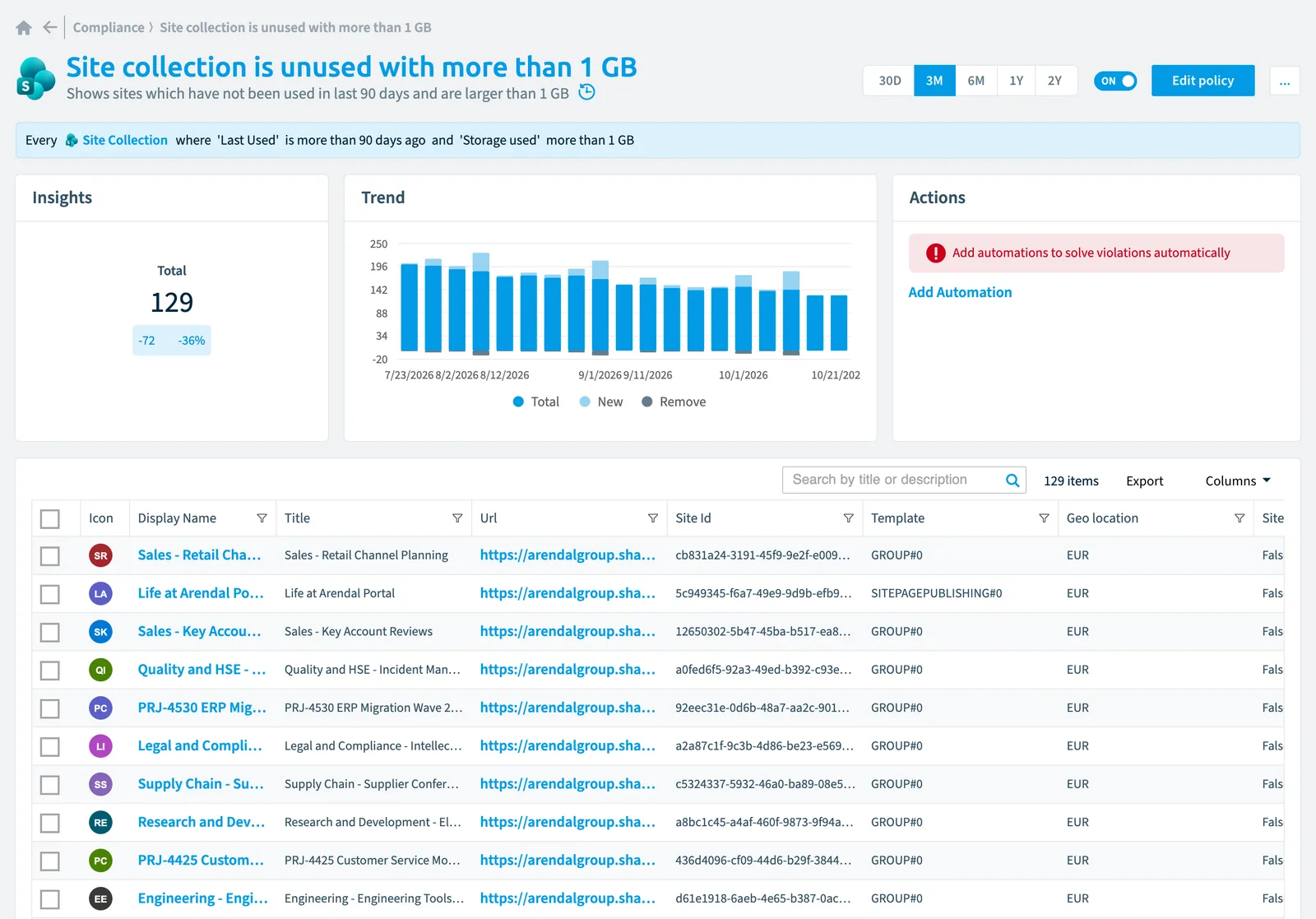Export the items list
This screenshot has height=919, width=1316.
click(1145, 480)
